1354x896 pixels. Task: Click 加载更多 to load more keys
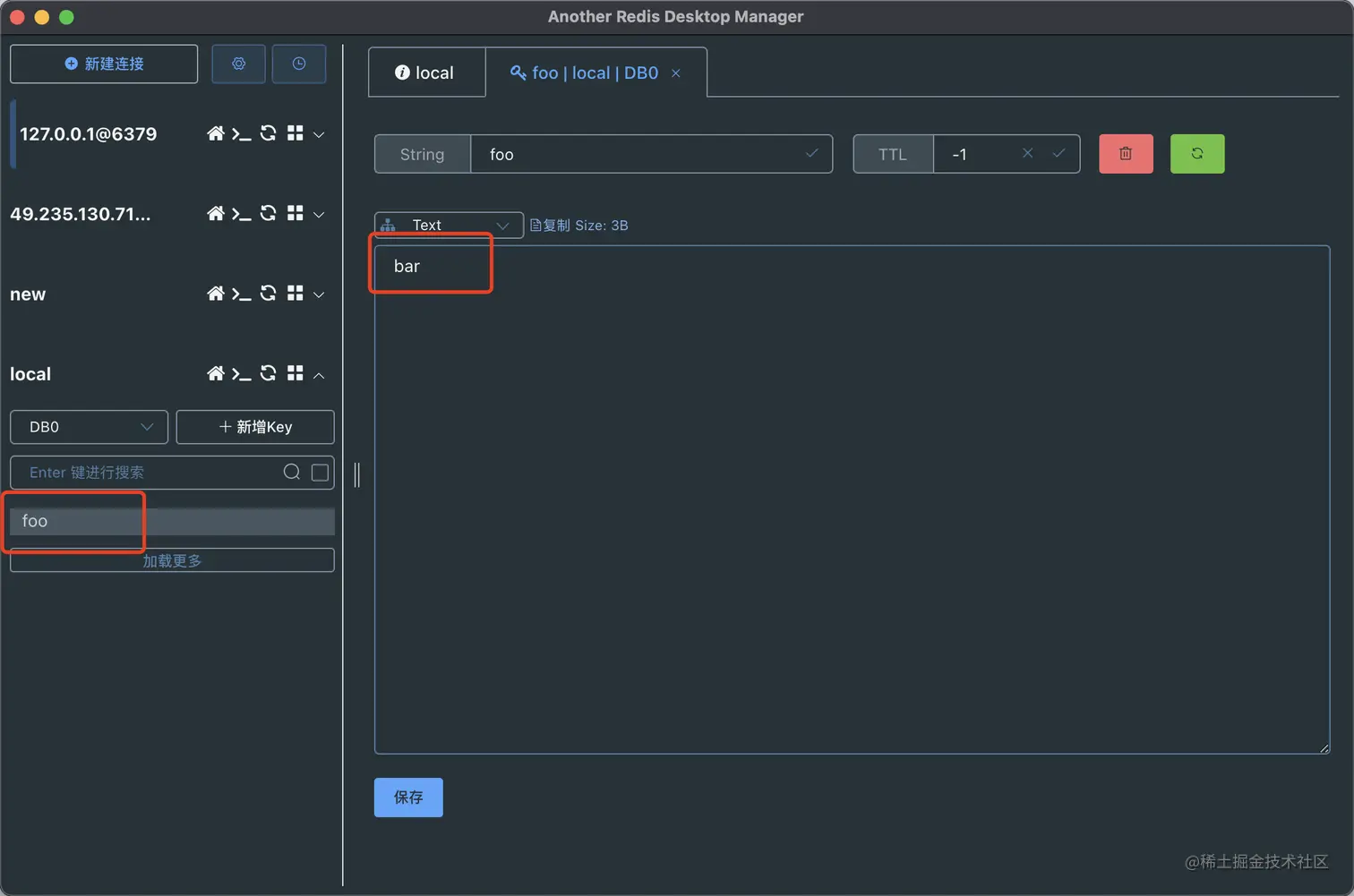(x=172, y=560)
